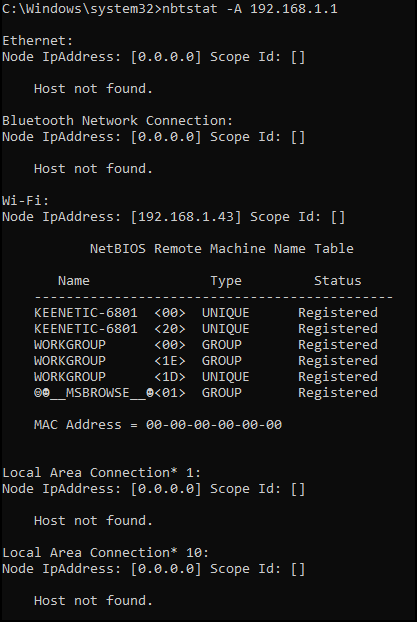This screenshot has width=417, height=622.
Task: Click the WORKGROUP <1D> UNIQUE row
Action: pos(206,376)
